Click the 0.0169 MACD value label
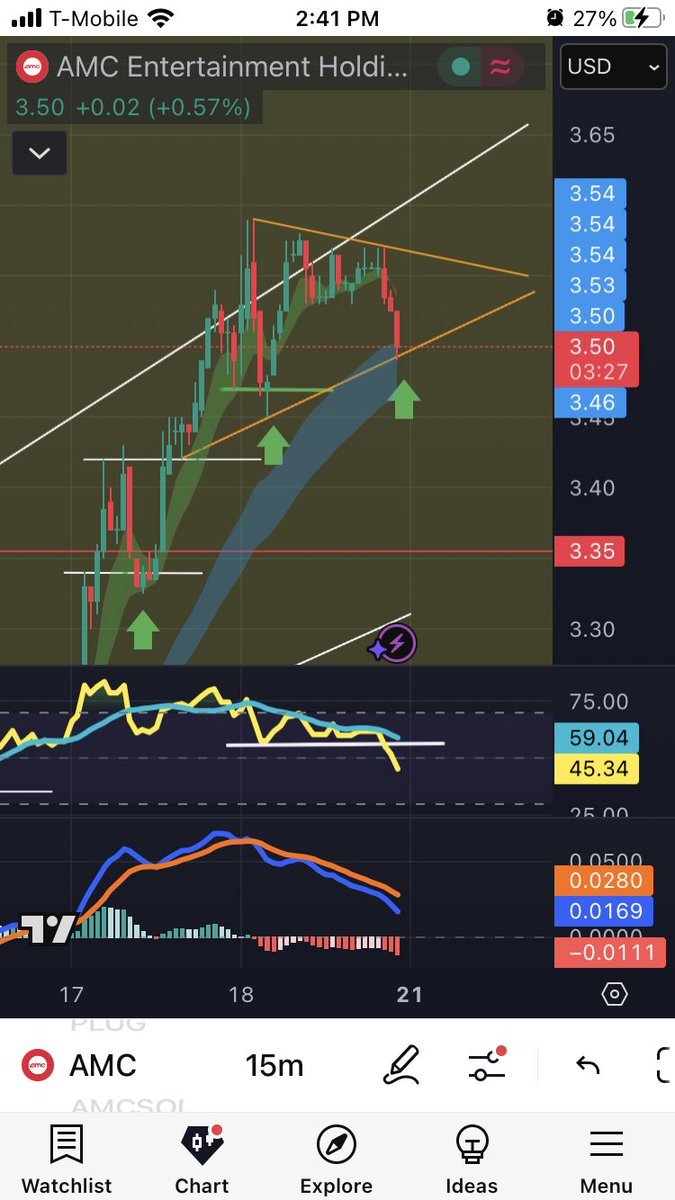 click(603, 911)
